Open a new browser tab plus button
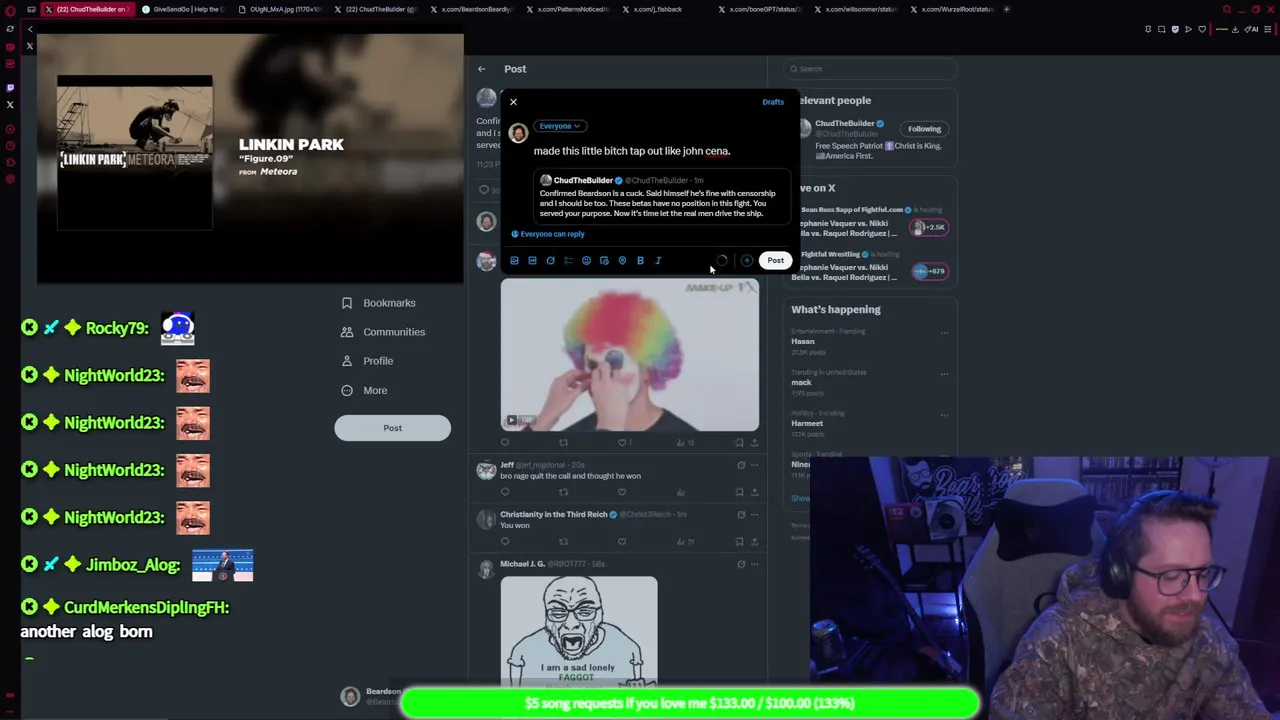 point(1006,9)
